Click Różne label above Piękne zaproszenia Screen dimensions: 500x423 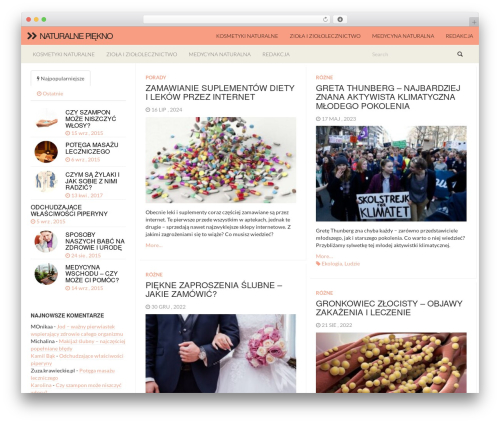click(x=154, y=275)
